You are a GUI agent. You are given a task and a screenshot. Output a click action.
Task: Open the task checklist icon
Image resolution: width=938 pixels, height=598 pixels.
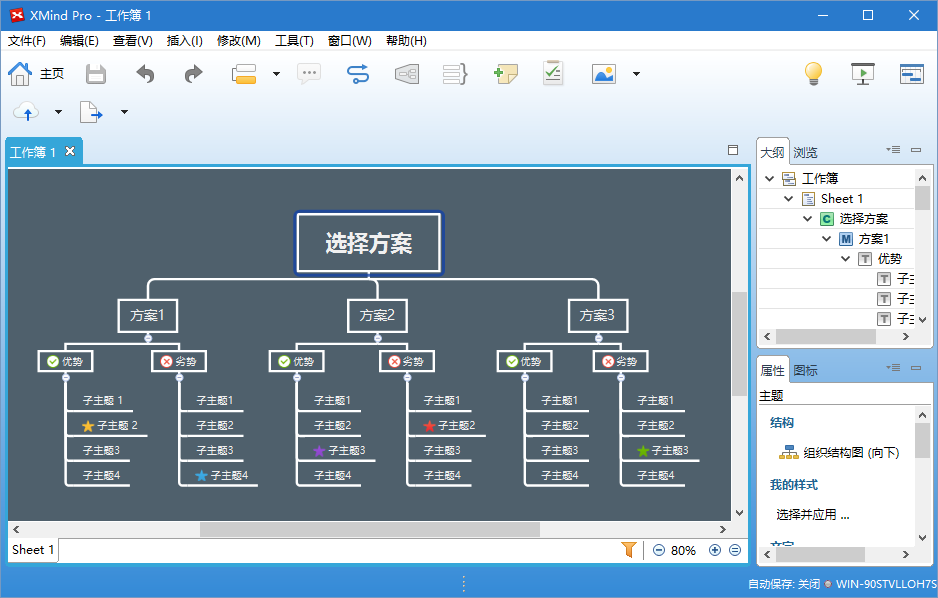coord(553,74)
